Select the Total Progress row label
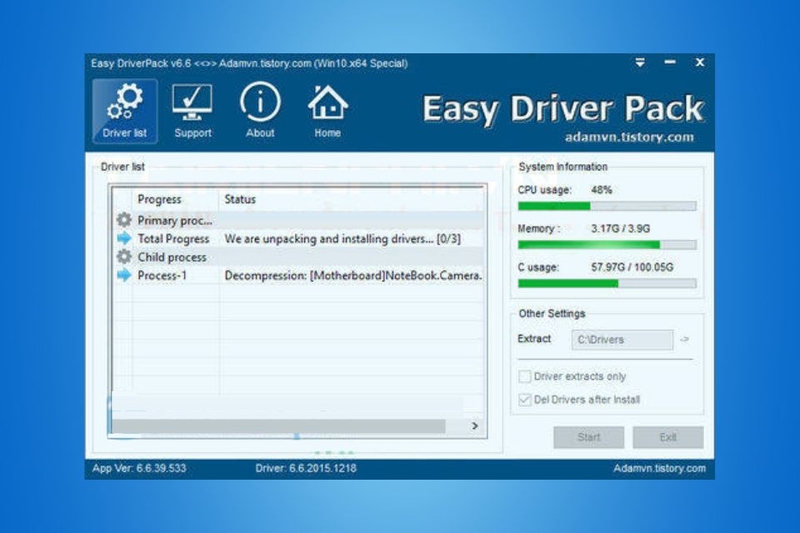Viewport: 800px width, 533px height. 173,239
